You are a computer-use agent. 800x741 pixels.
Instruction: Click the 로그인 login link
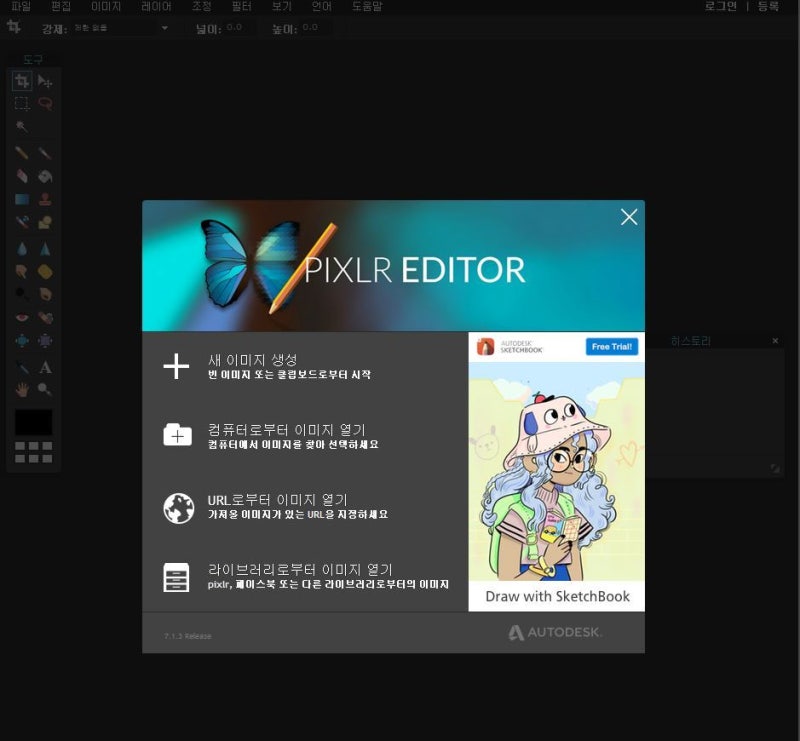(720, 6)
